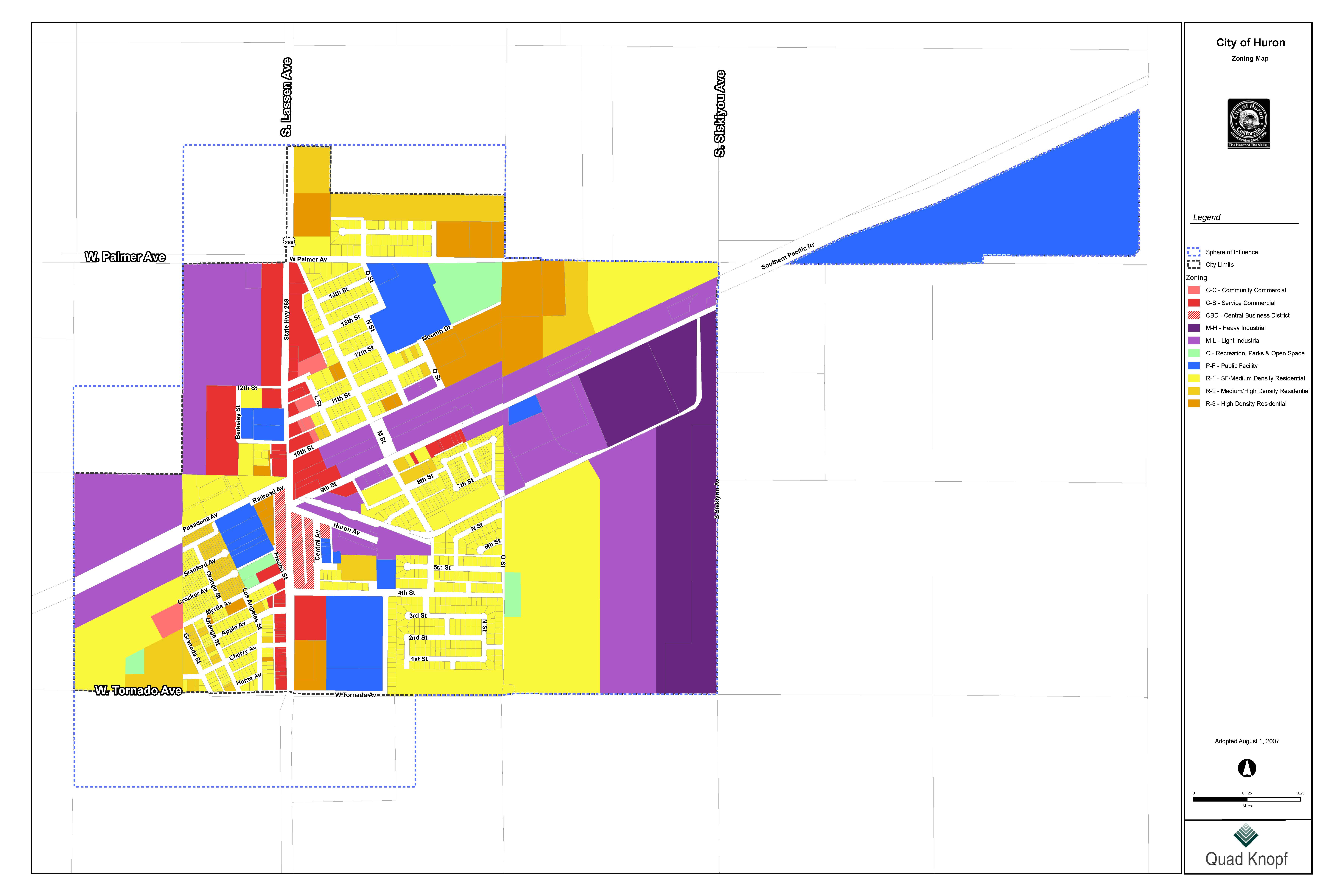Viewport: 1344px width, 896px height.
Task: Click the large 'W. Tornado Ave' label
Action: (x=138, y=690)
